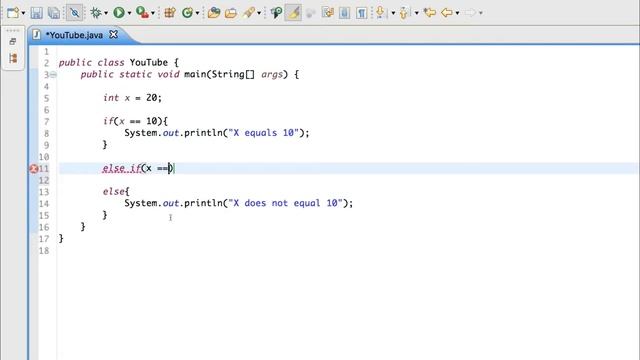
Task: Collapse the main method fold marker
Action: (53, 75)
